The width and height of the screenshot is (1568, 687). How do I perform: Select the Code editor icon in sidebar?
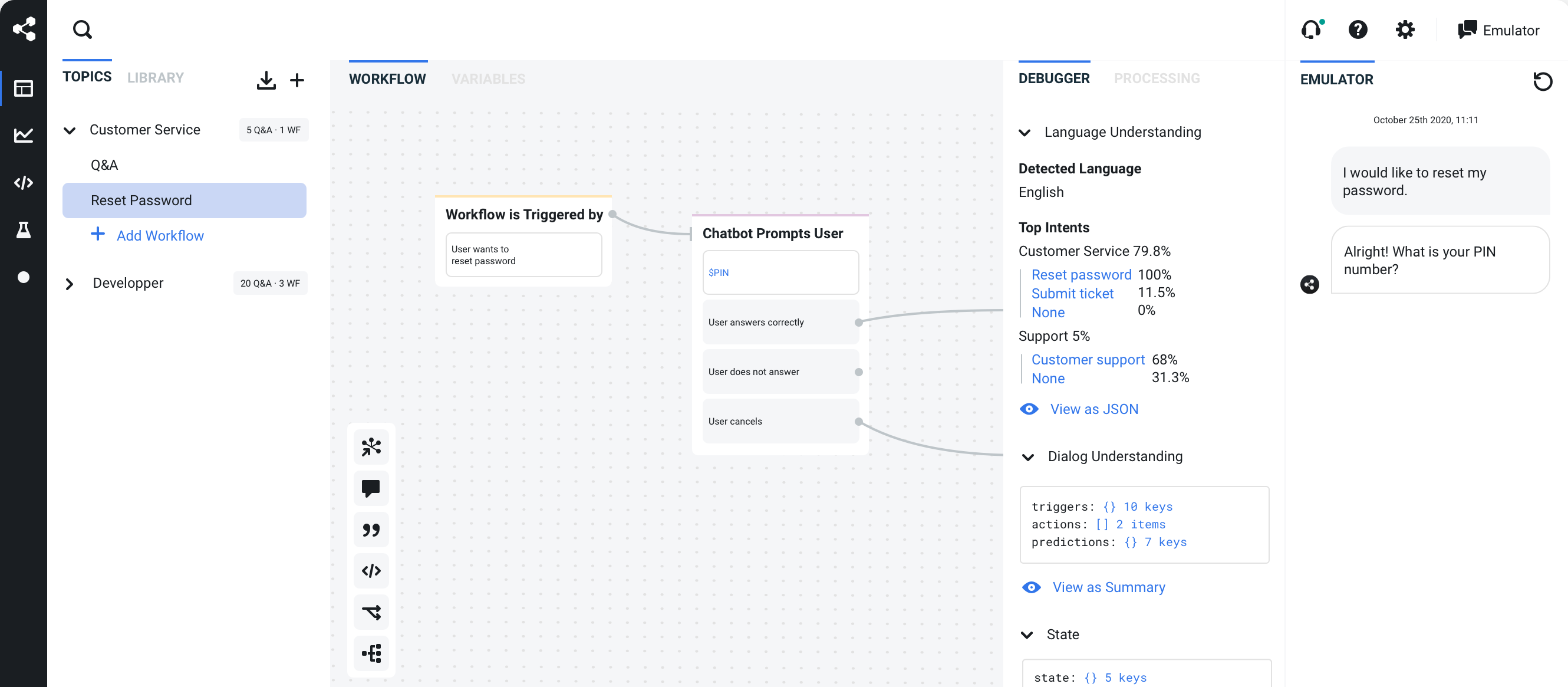[24, 182]
